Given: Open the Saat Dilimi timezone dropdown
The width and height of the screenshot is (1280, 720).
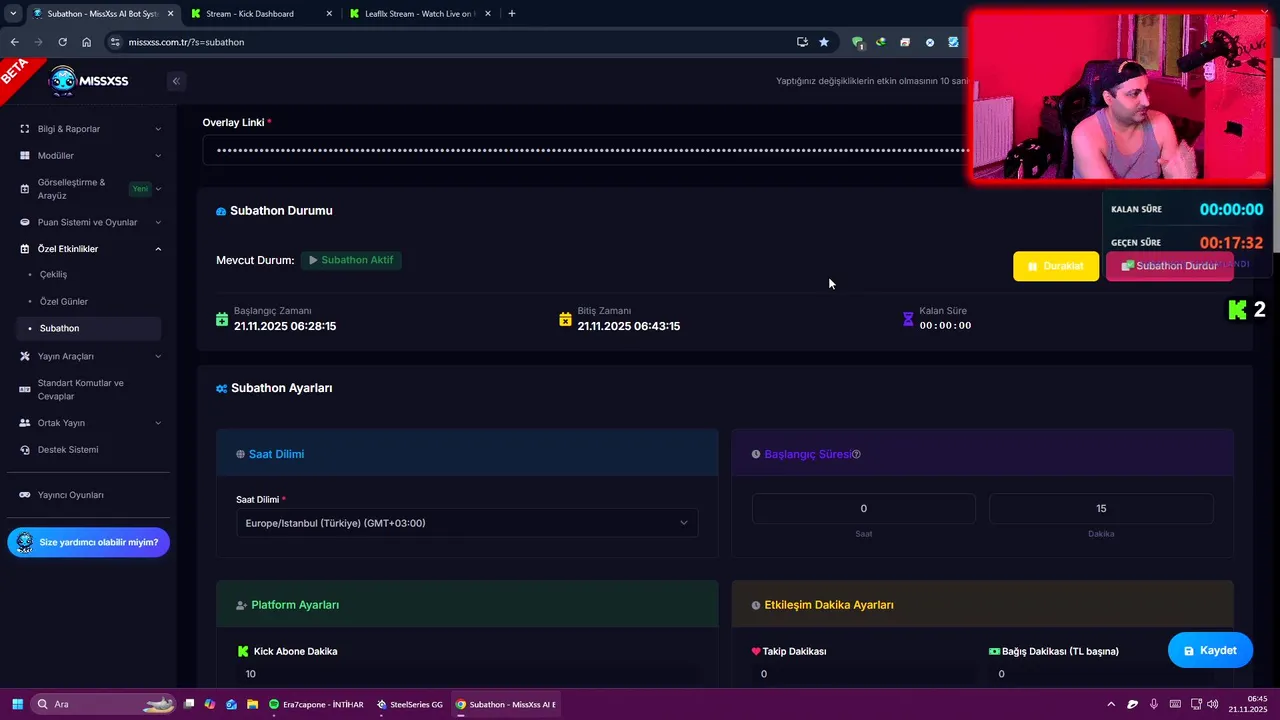Looking at the screenshot, I should pos(467,523).
